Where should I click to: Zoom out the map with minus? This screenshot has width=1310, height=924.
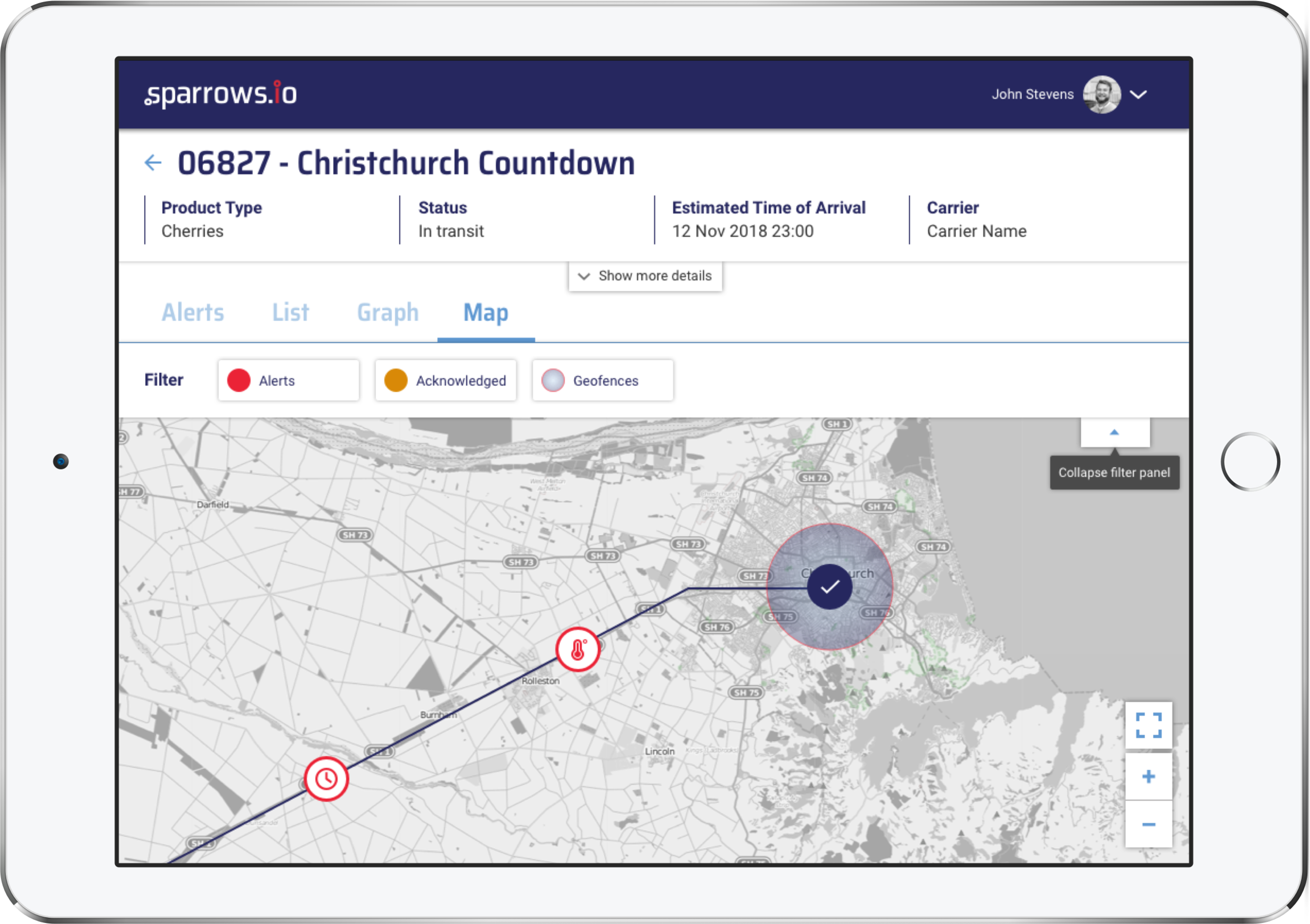[x=1149, y=824]
